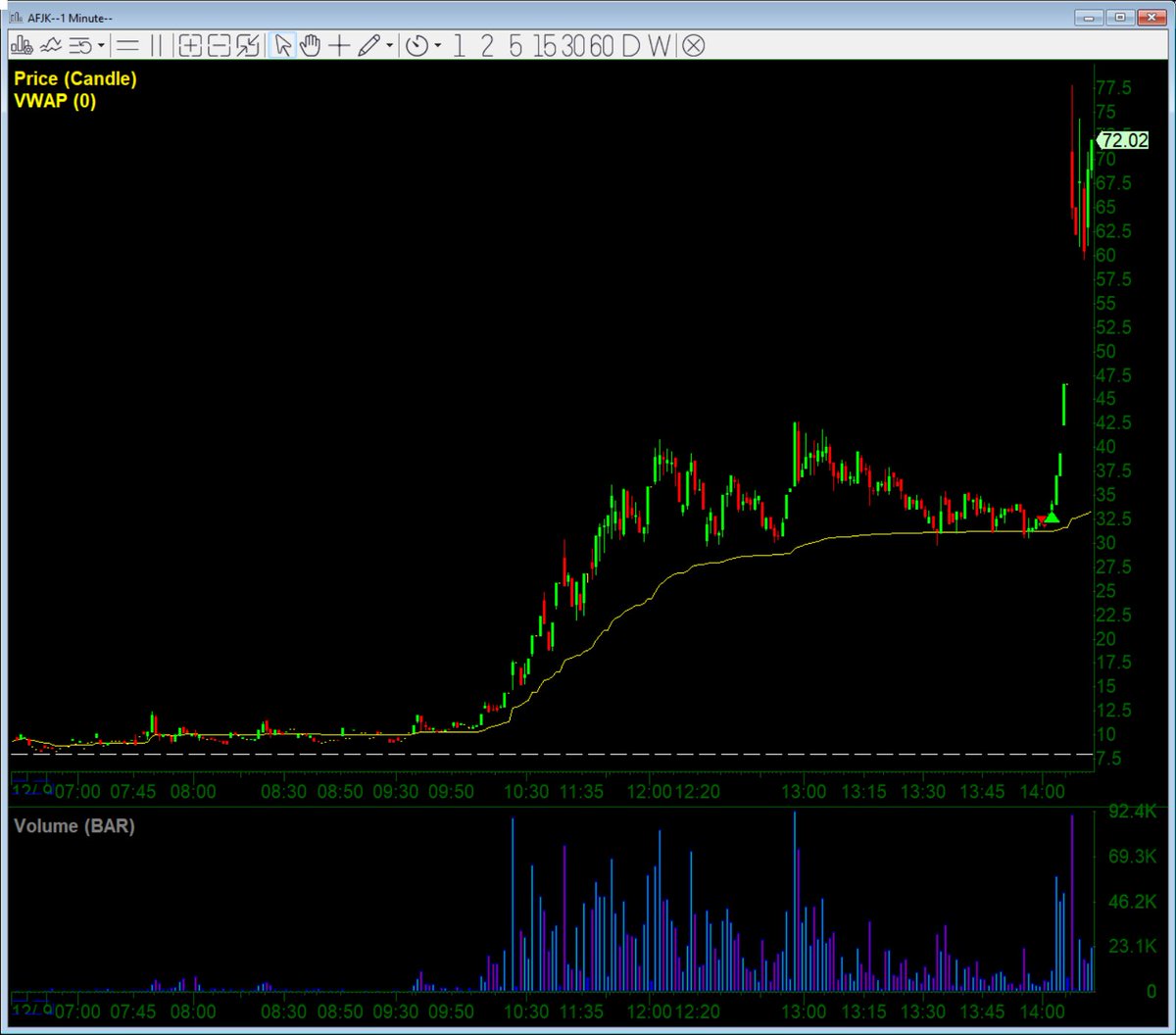The image size is (1176, 1035).
Task: Switch to the 2 minute interval
Action: click(487, 45)
